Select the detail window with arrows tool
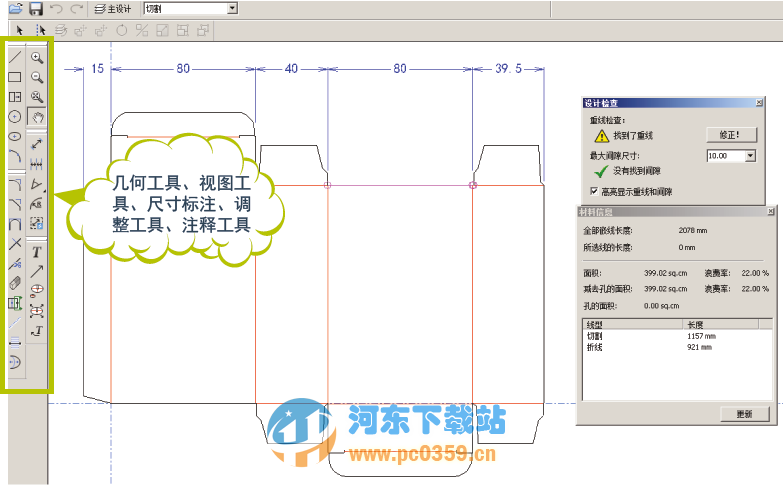Image resolution: width=783 pixels, height=485 pixels. [36, 311]
